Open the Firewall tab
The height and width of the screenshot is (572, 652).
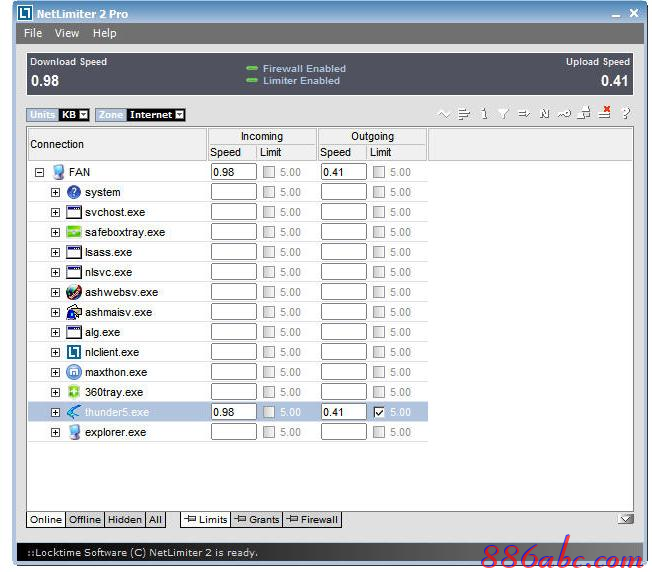point(312,520)
